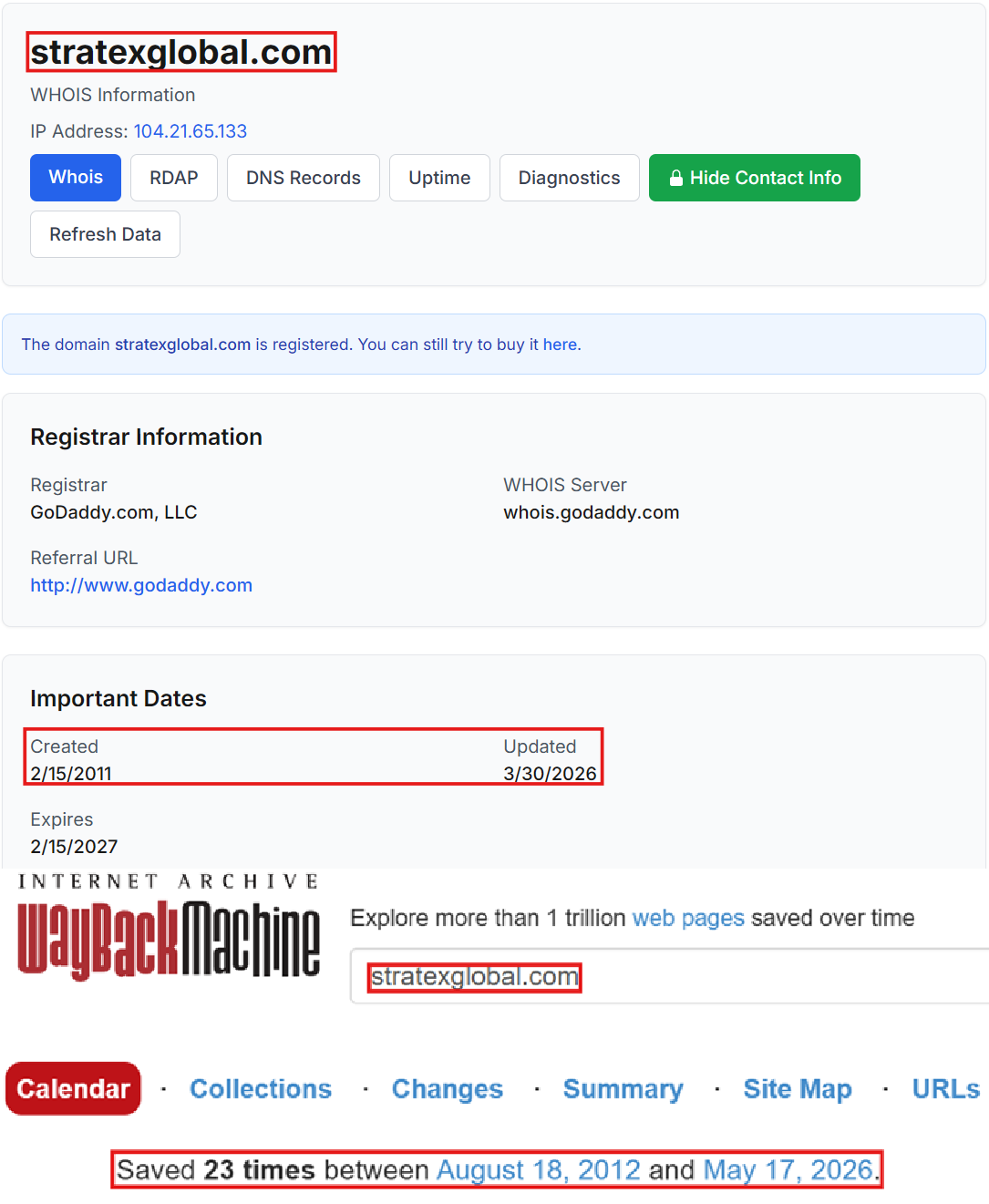The width and height of the screenshot is (989, 1204).
Task: Click the August 18, 2012 capture link
Action: (x=539, y=1169)
